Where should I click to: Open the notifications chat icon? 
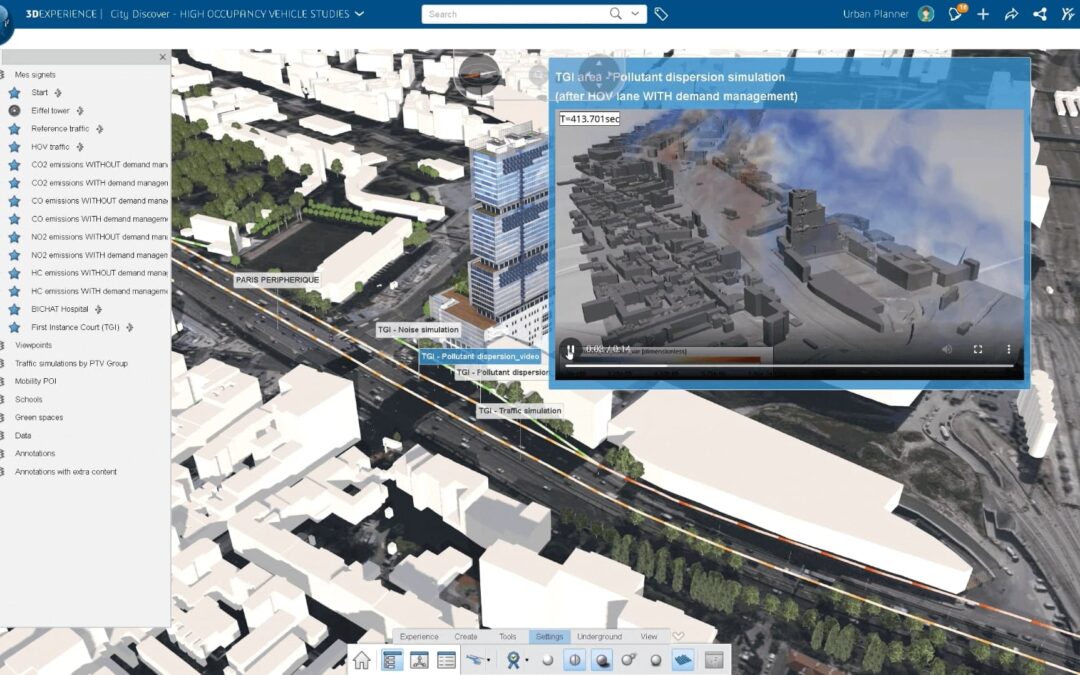[955, 14]
